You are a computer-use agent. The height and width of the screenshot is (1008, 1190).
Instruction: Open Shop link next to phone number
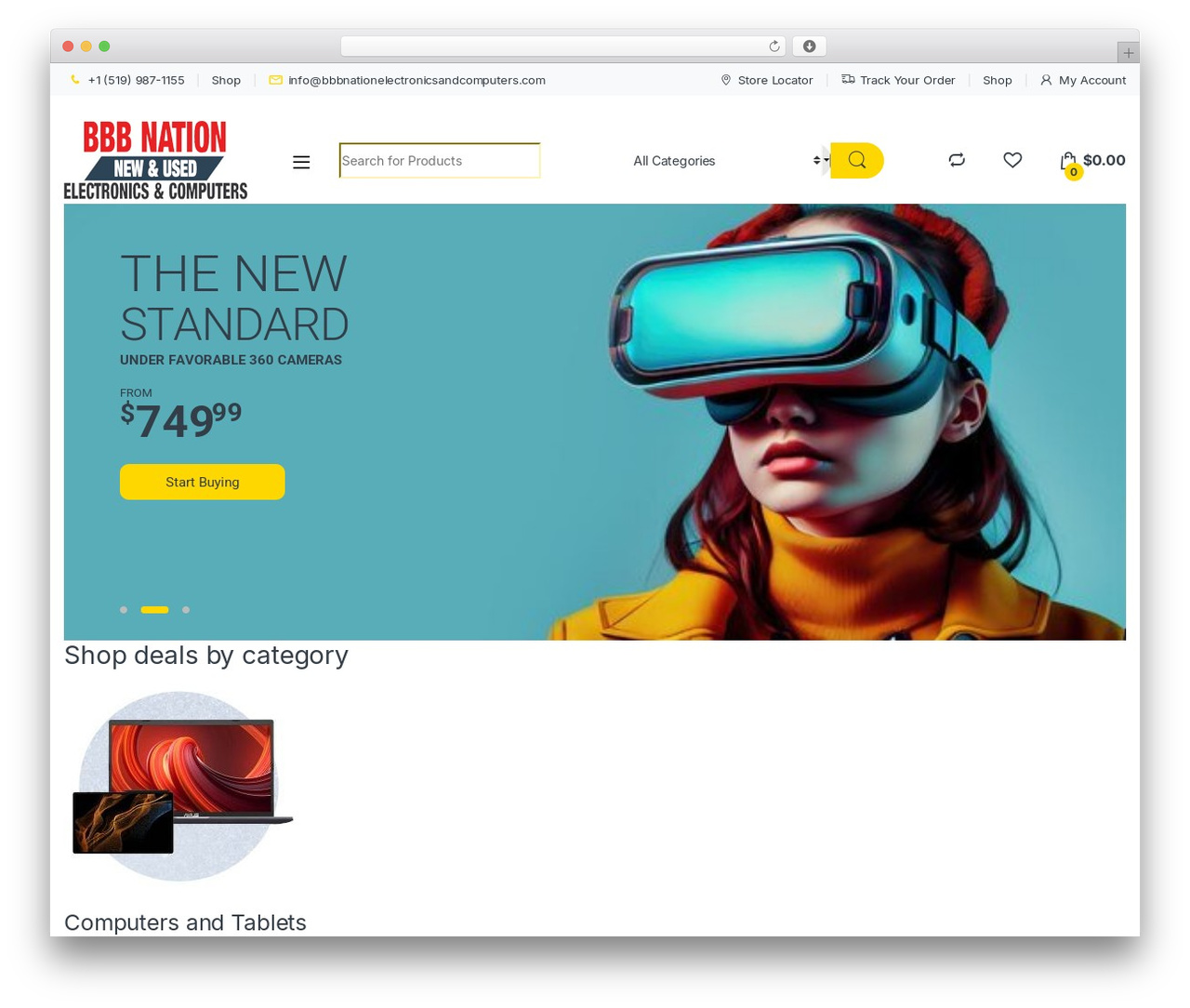click(x=226, y=80)
